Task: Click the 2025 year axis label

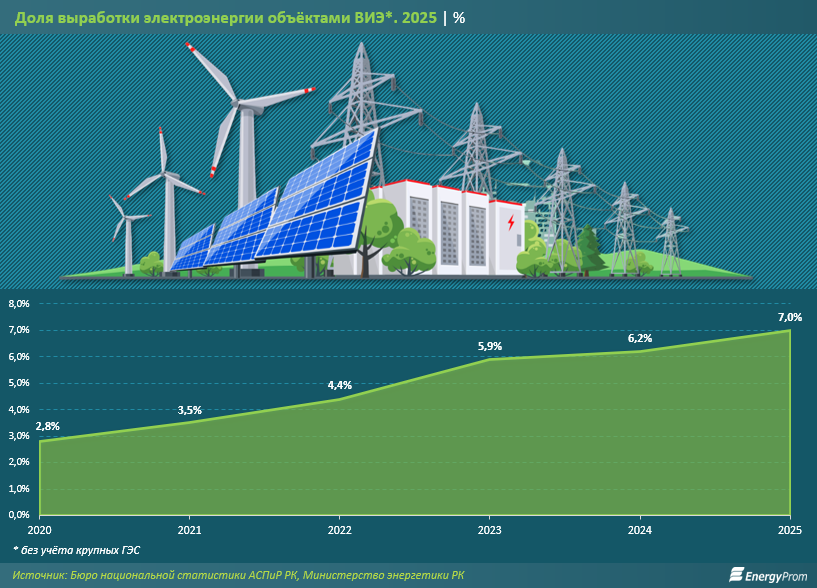Action: 789,530
